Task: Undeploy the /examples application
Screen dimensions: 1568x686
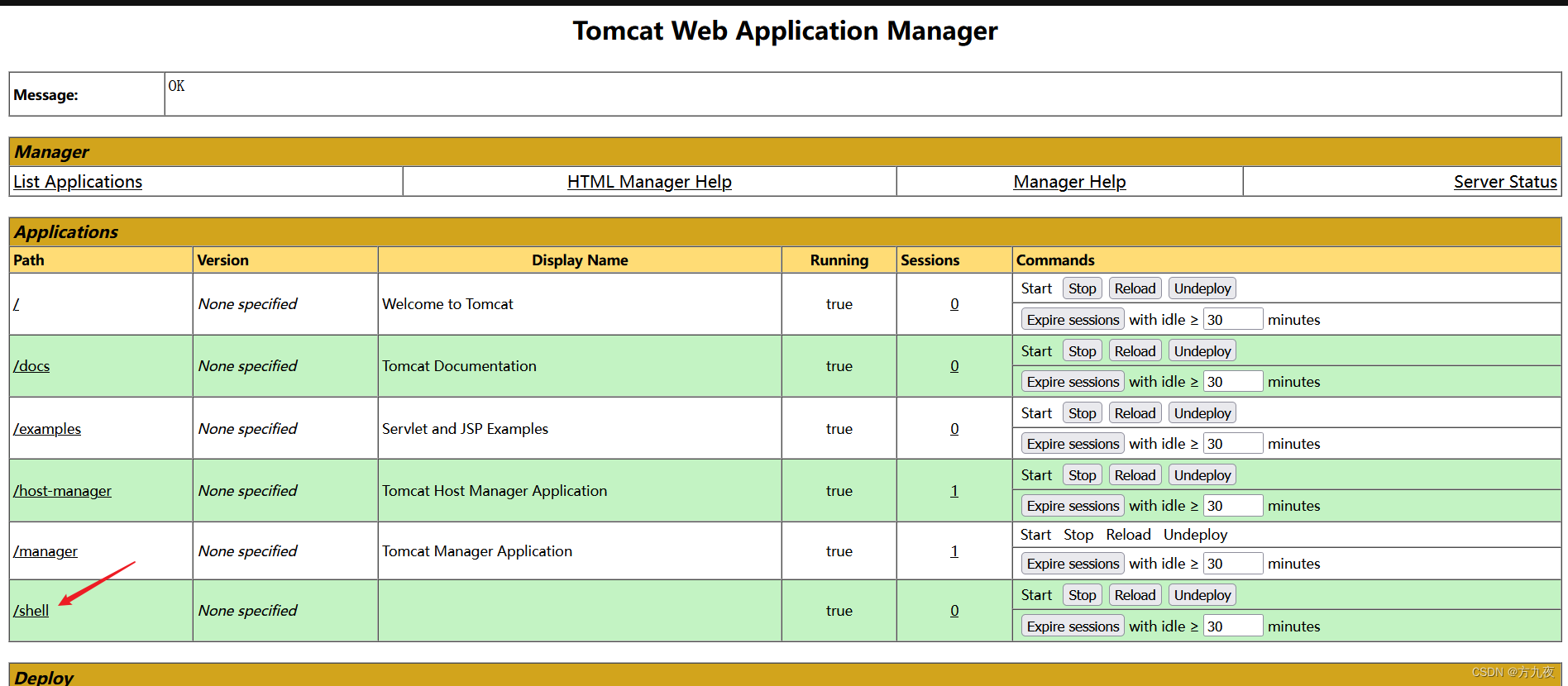Action: tap(1202, 413)
